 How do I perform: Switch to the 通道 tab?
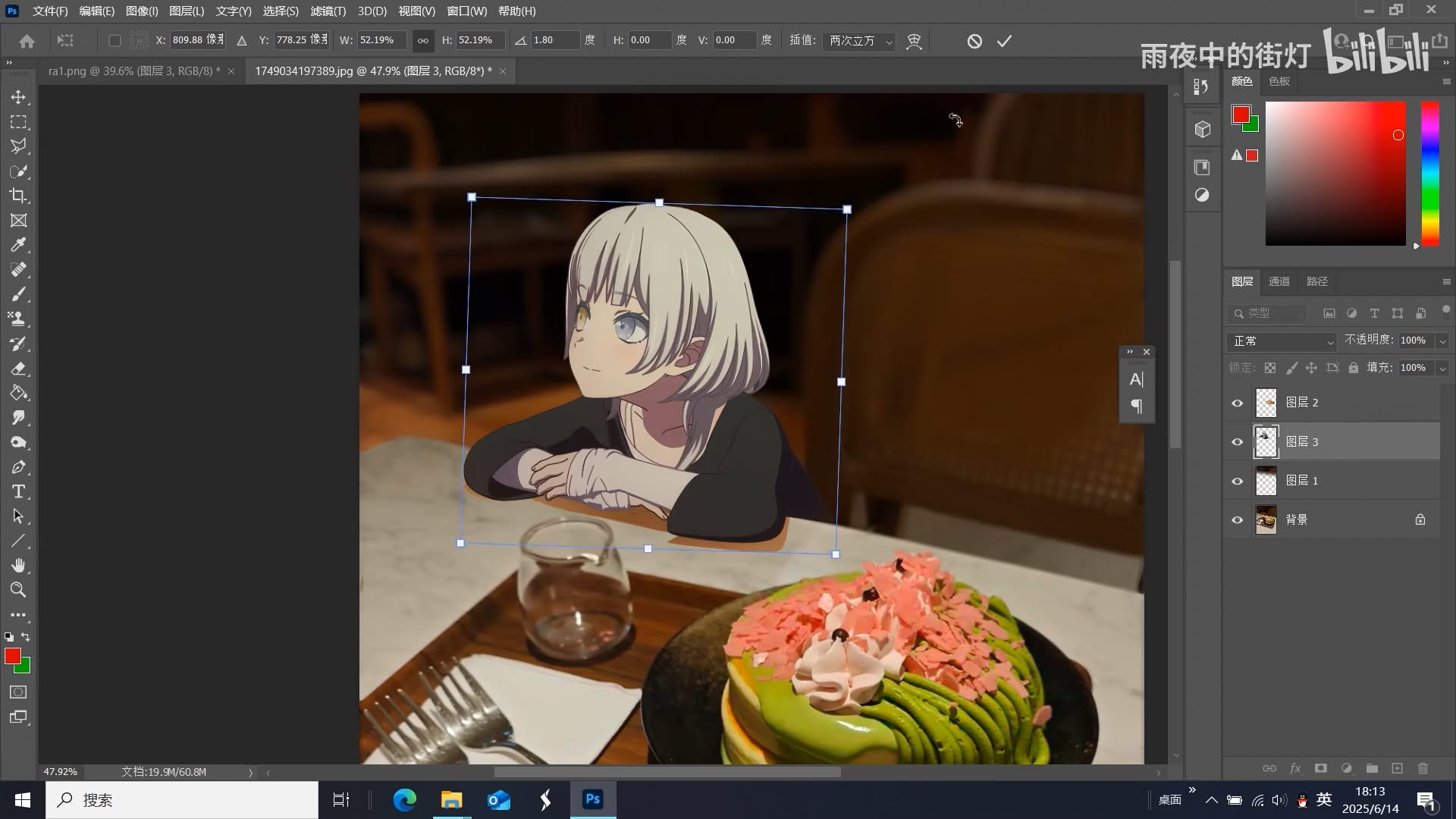tap(1279, 281)
